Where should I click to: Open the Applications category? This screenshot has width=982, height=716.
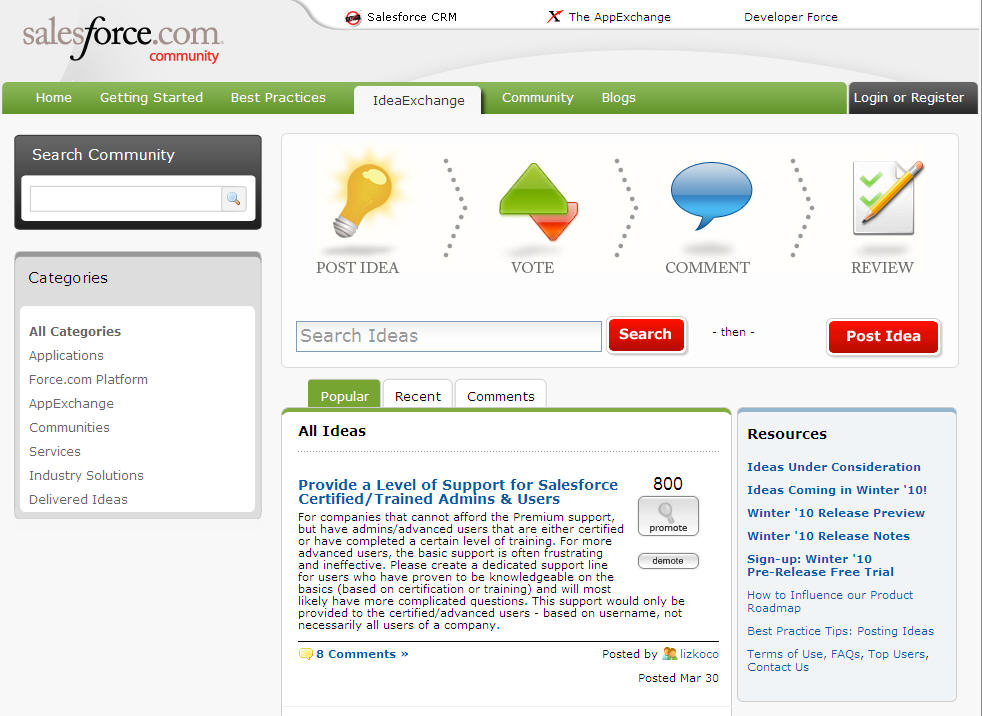pos(66,355)
